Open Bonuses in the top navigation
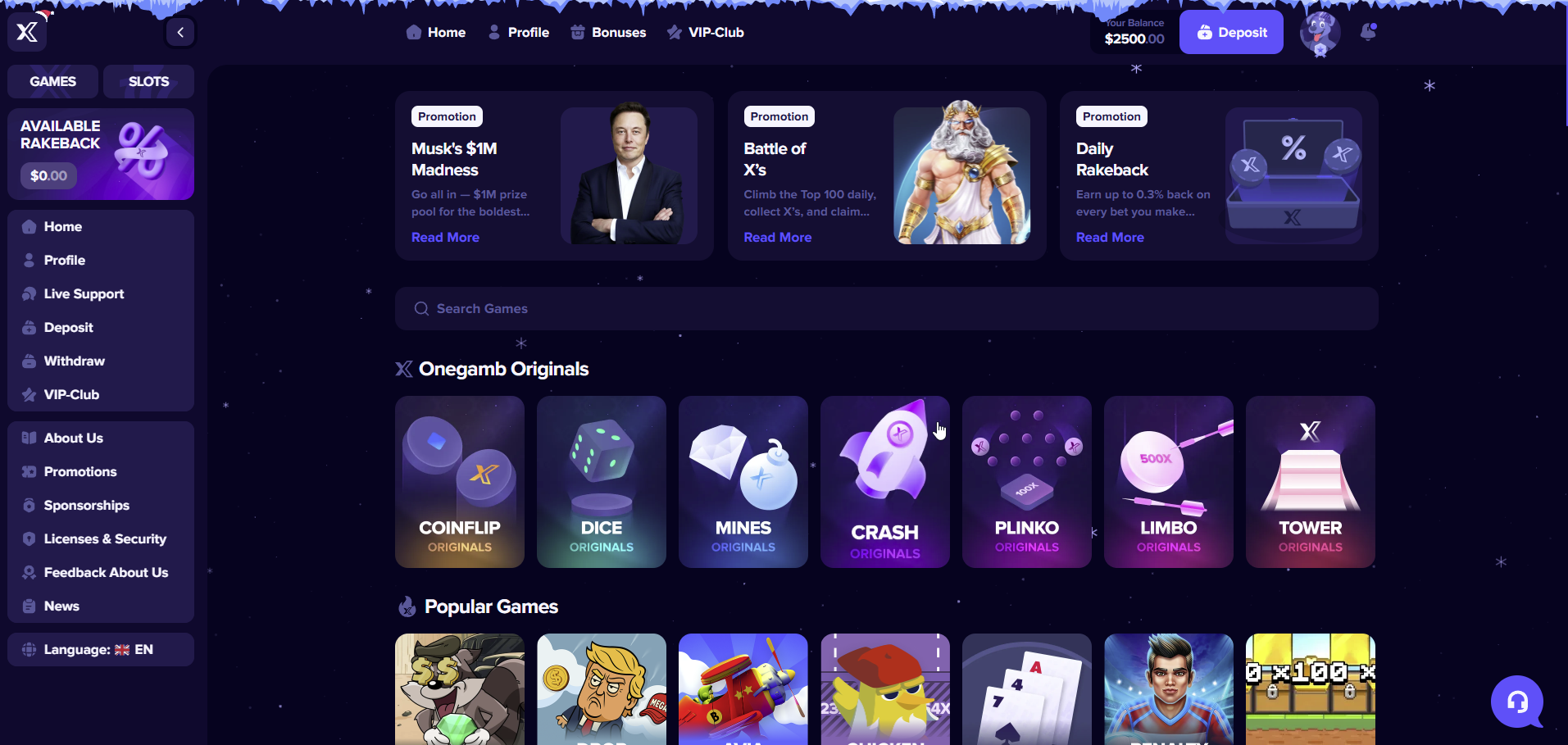 click(x=608, y=32)
